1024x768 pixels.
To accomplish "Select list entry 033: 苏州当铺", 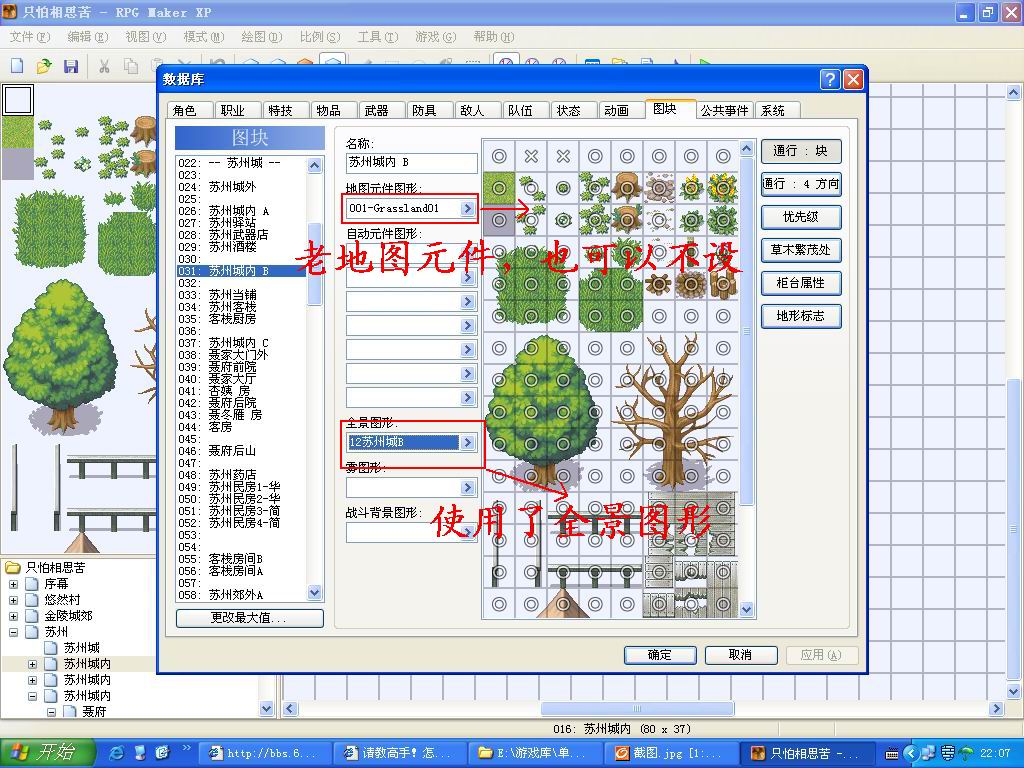I will (x=242, y=295).
